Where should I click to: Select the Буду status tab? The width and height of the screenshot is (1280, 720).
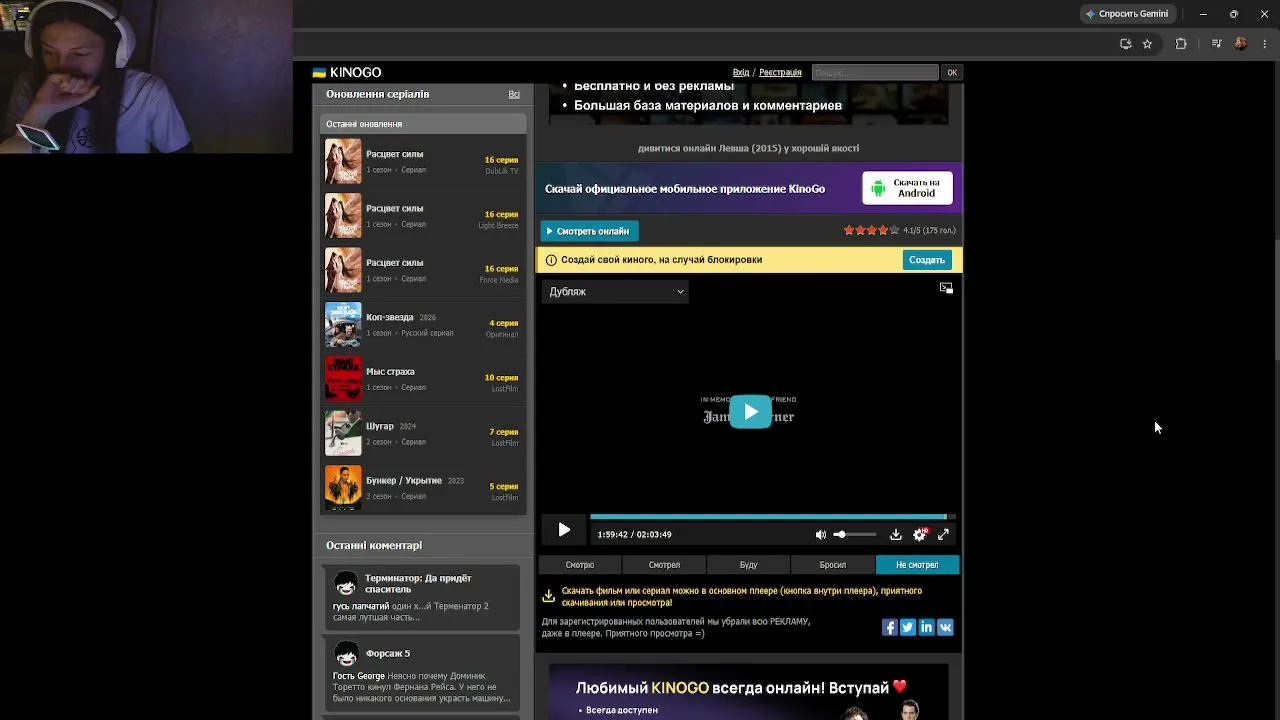click(x=748, y=565)
